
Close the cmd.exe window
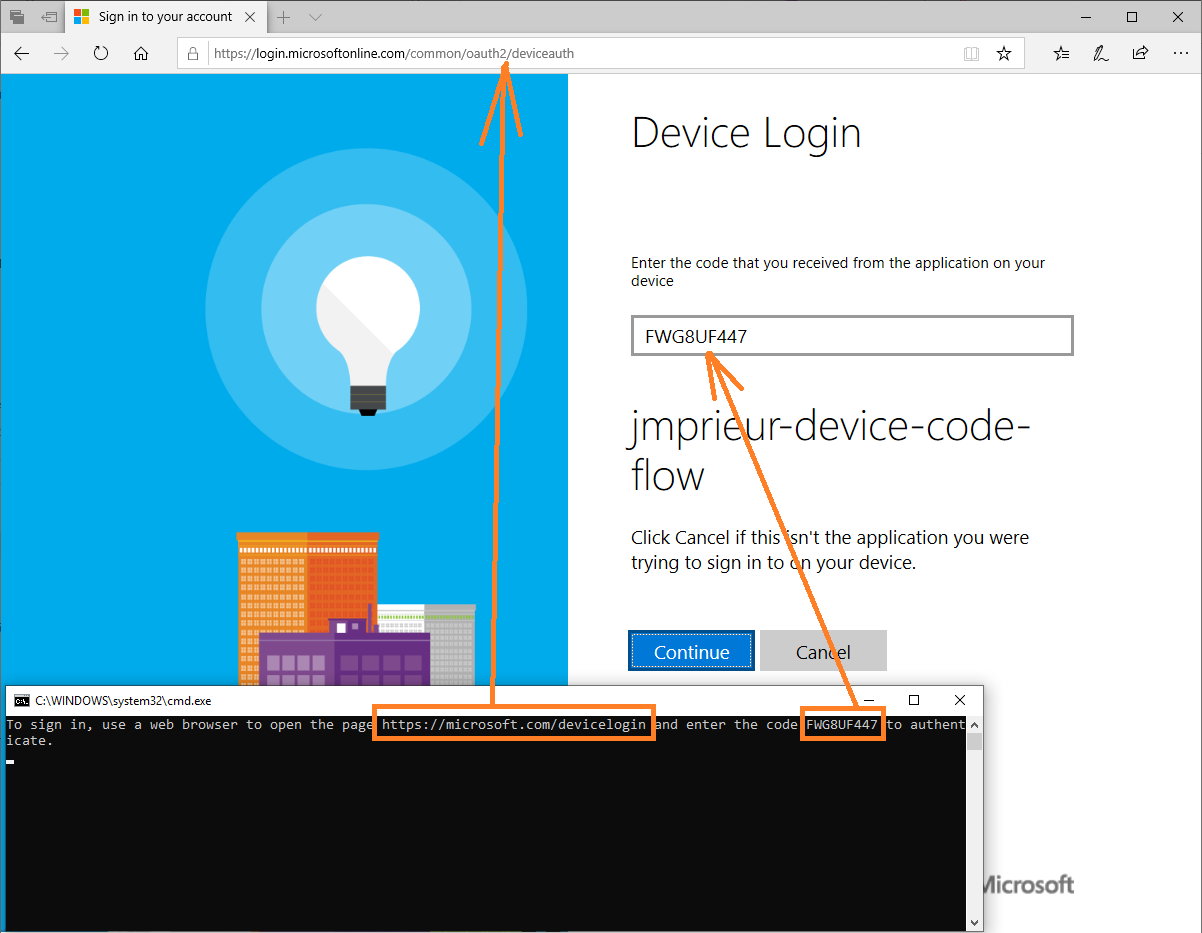[x=960, y=700]
